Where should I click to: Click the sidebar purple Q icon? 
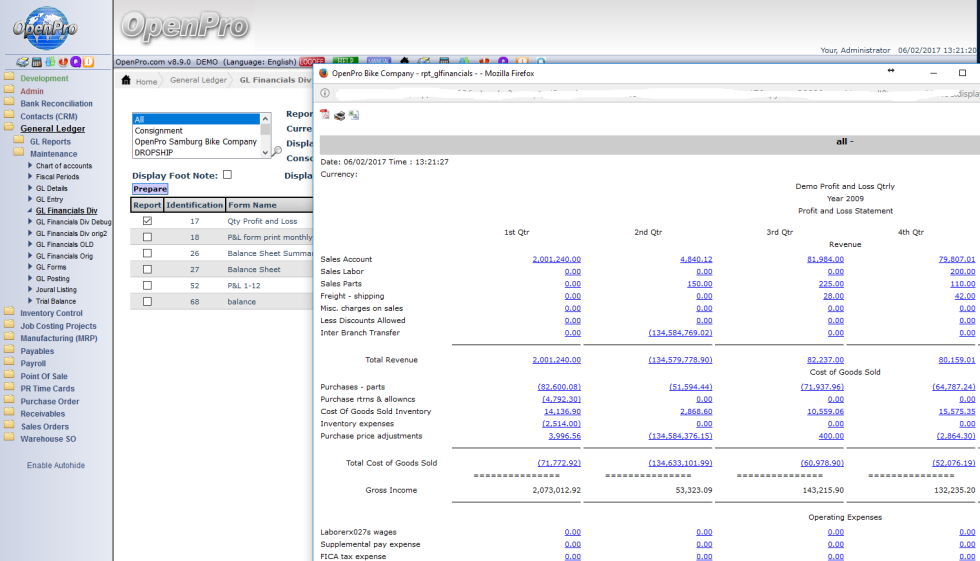[76, 62]
